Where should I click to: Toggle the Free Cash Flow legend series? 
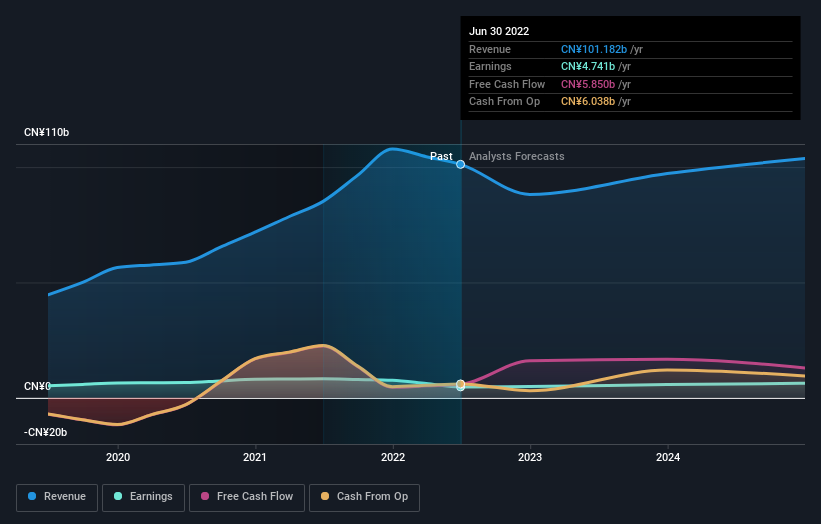(247, 497)
